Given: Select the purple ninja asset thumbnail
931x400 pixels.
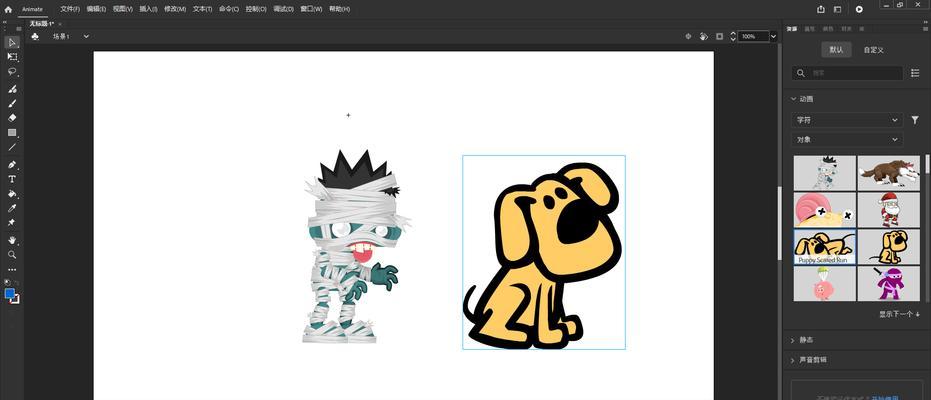Looking at the screenshot, I should (x=888, y=283).
